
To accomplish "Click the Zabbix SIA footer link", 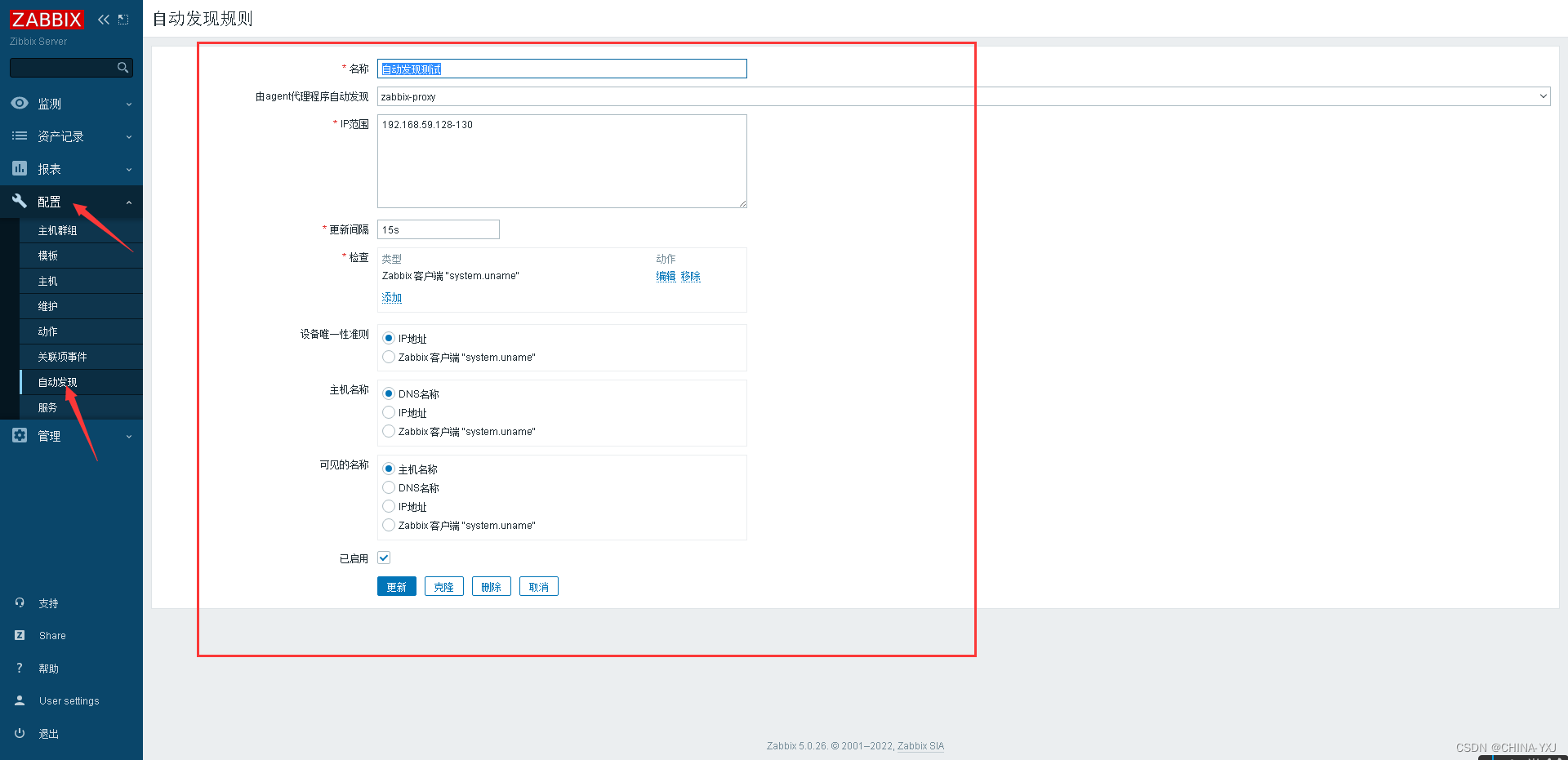I will click(920, 746).
